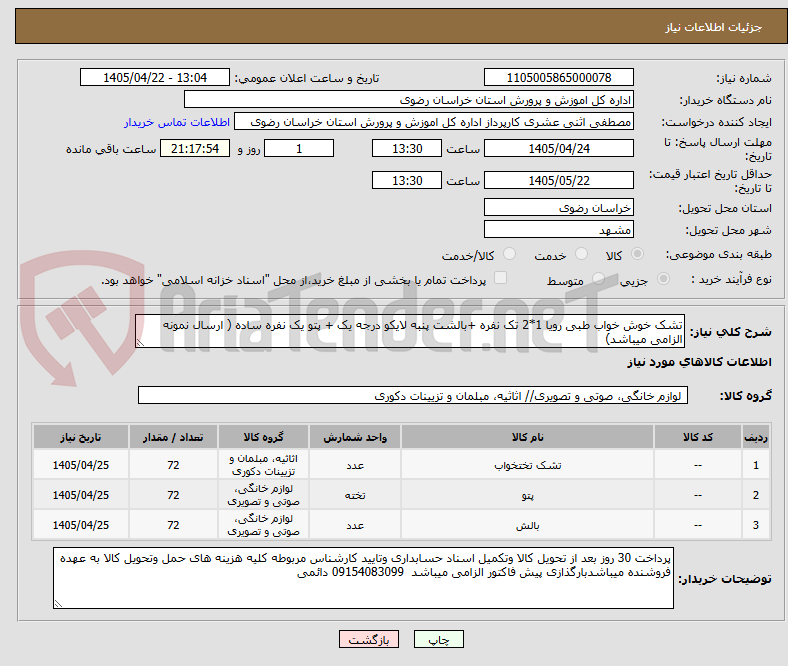
Task: Click the need number field 1105005865000078
Action: (x=559, y=77)
